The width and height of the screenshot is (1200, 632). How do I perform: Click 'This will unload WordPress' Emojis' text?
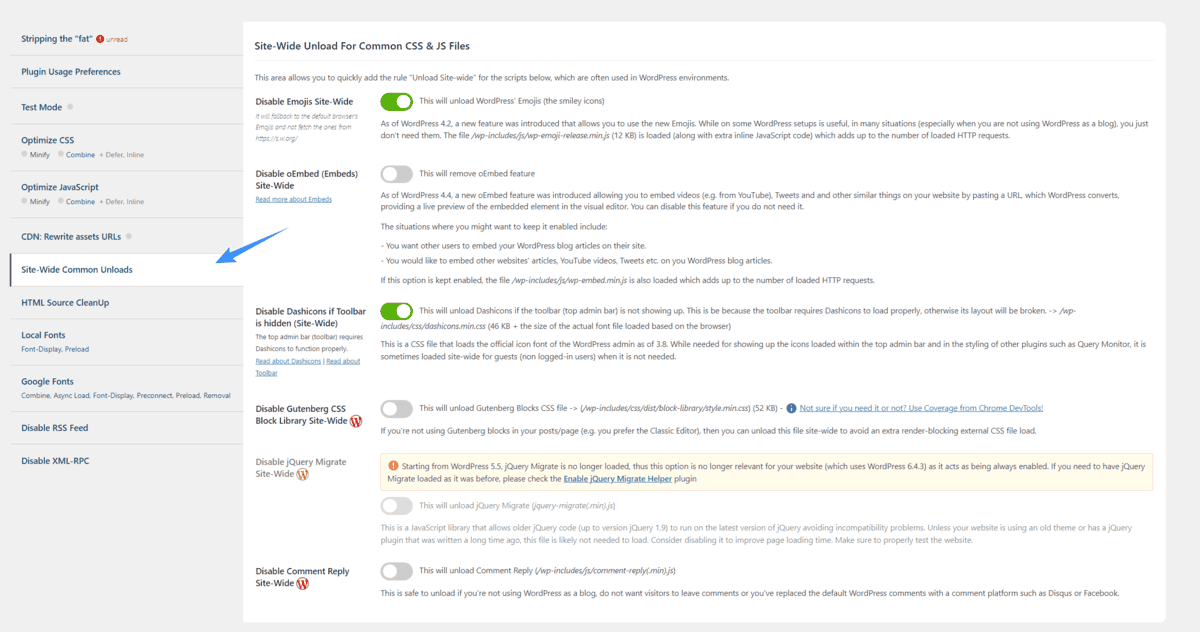pyautogui.click(x=512, y=101)
